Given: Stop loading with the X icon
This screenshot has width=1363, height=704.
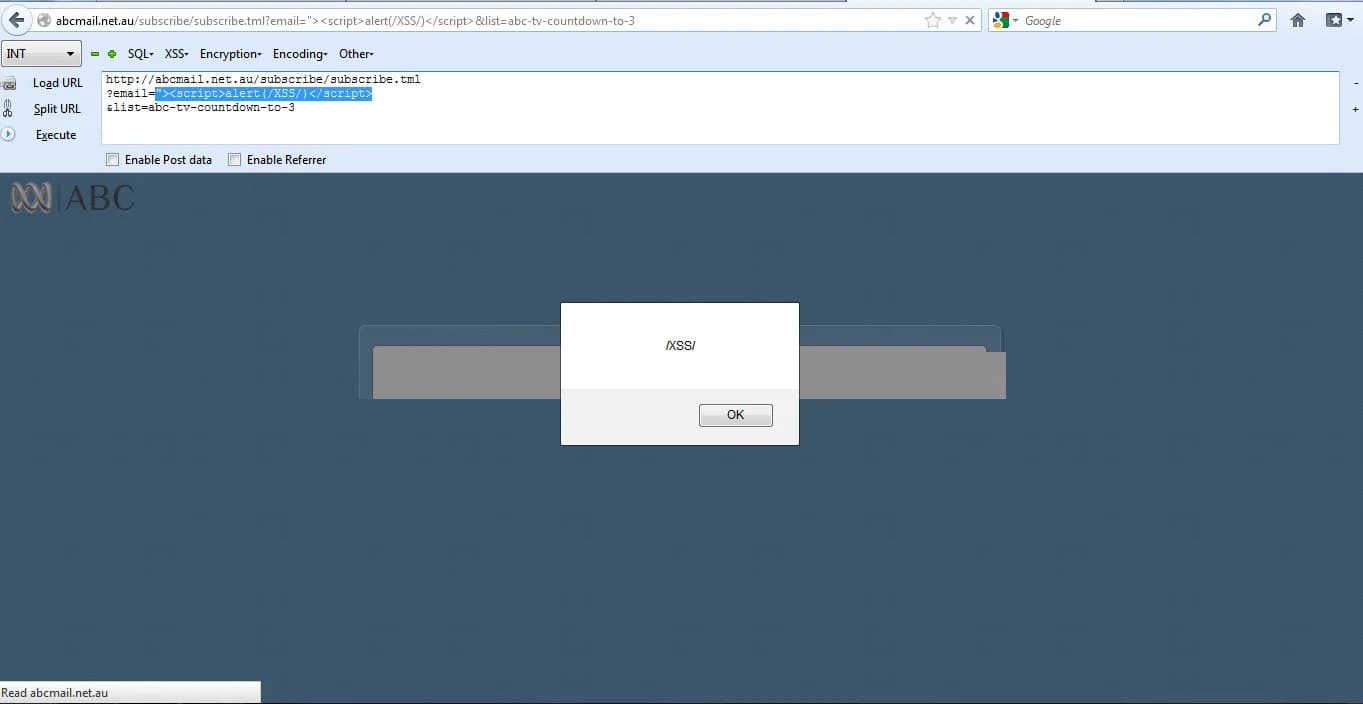Looking at the screenshot, I should pyautogui.click(x=970, y=21).
